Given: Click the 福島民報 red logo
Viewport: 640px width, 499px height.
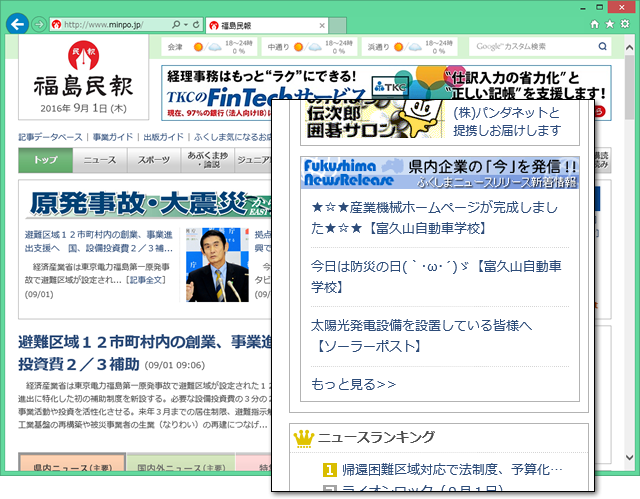Looking at the screenshot, I should point(84,55).
